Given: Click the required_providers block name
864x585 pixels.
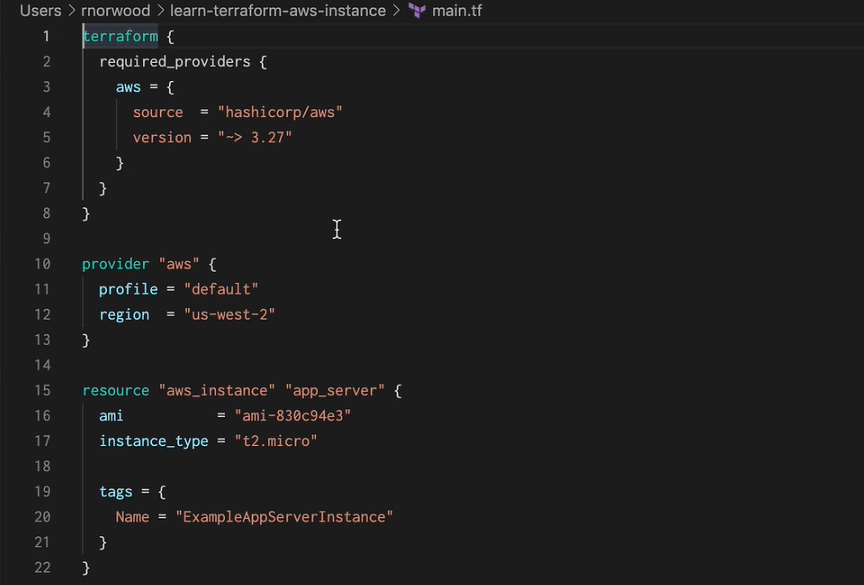Looking at the screenshot, I should [175, 61].
